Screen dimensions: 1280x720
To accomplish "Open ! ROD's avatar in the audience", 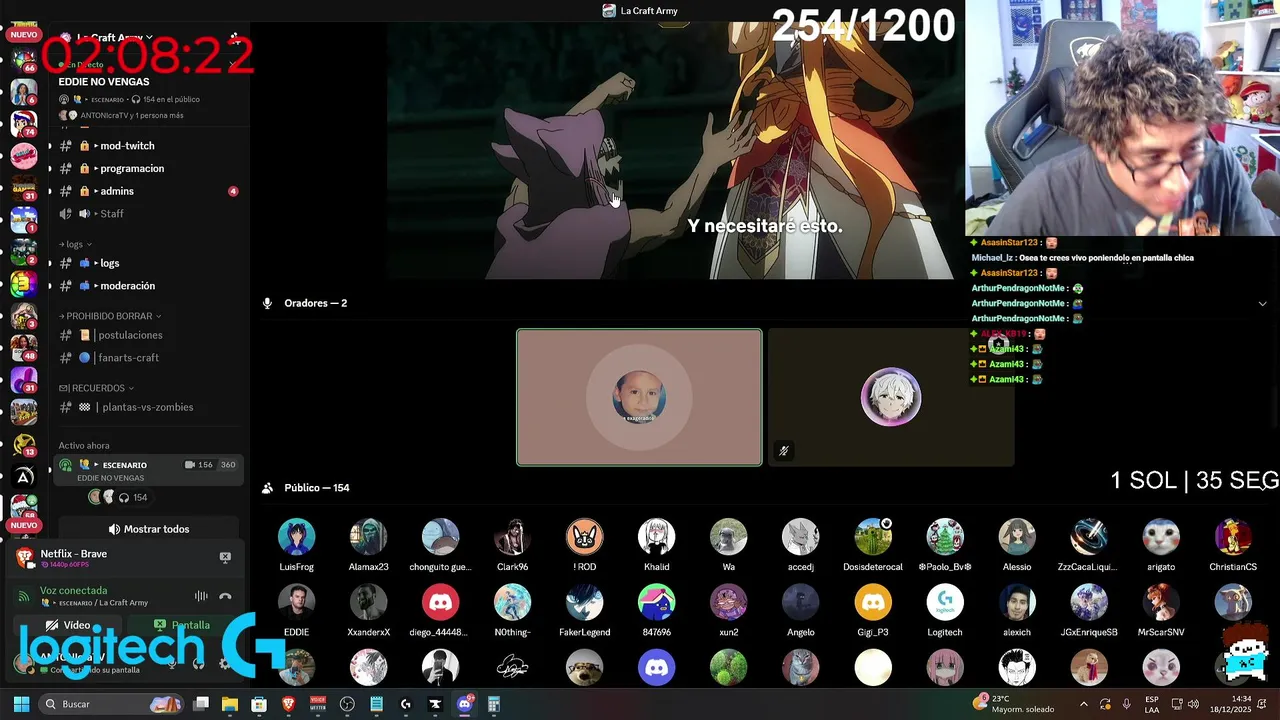I will [584, 537].
